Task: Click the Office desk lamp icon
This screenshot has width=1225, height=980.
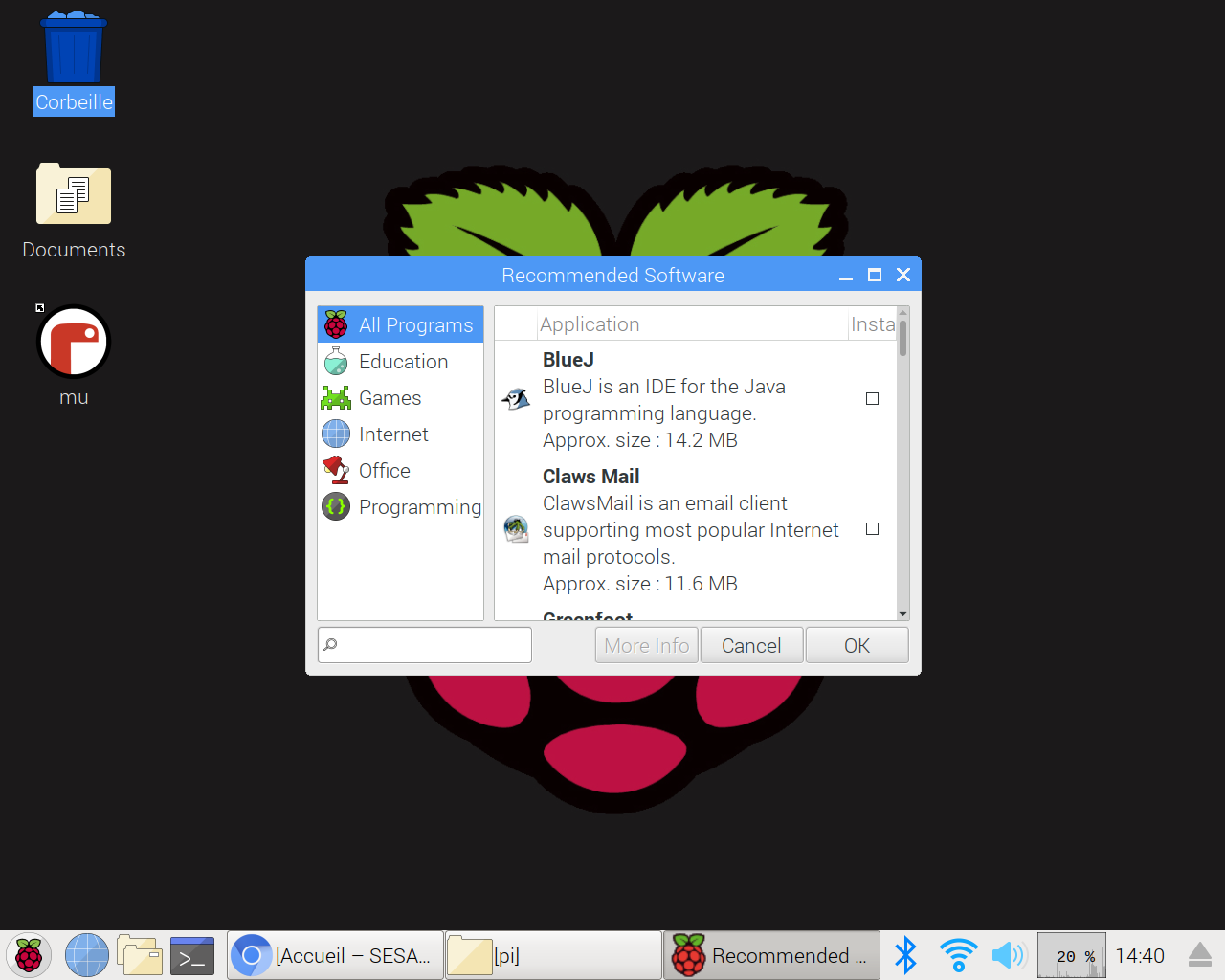Action: click(336, 470)
